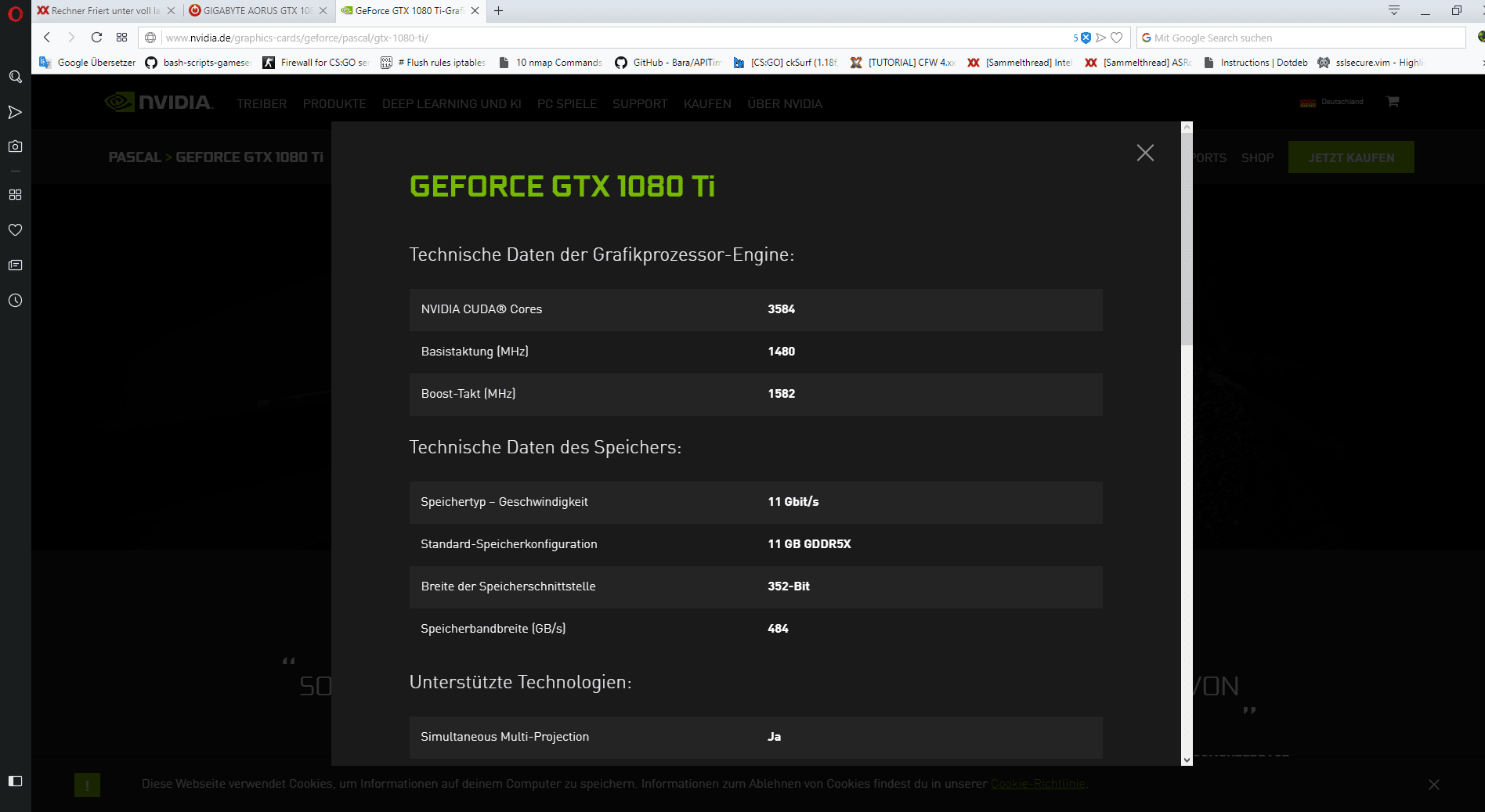This screenshot has width=1485, height=812.
Task: Click the JETZT KAUFEN button
Action: point(1351,157)
